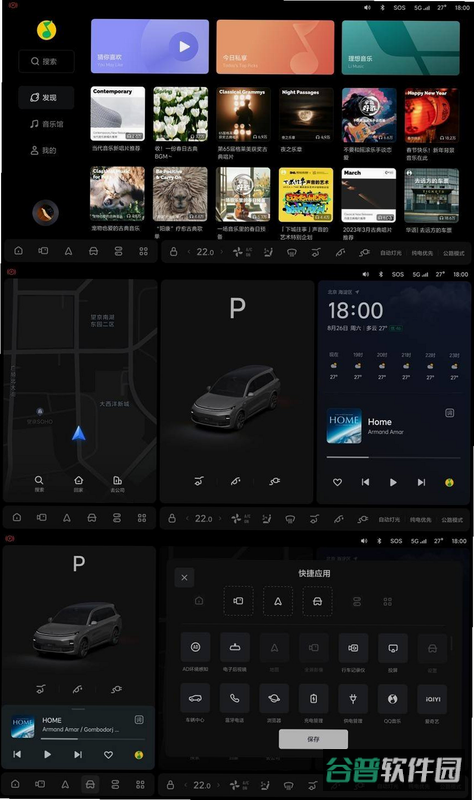Expand the 北京 海淀区 location selector
Viewport: 474px width, 800px height.
[343, 292]
